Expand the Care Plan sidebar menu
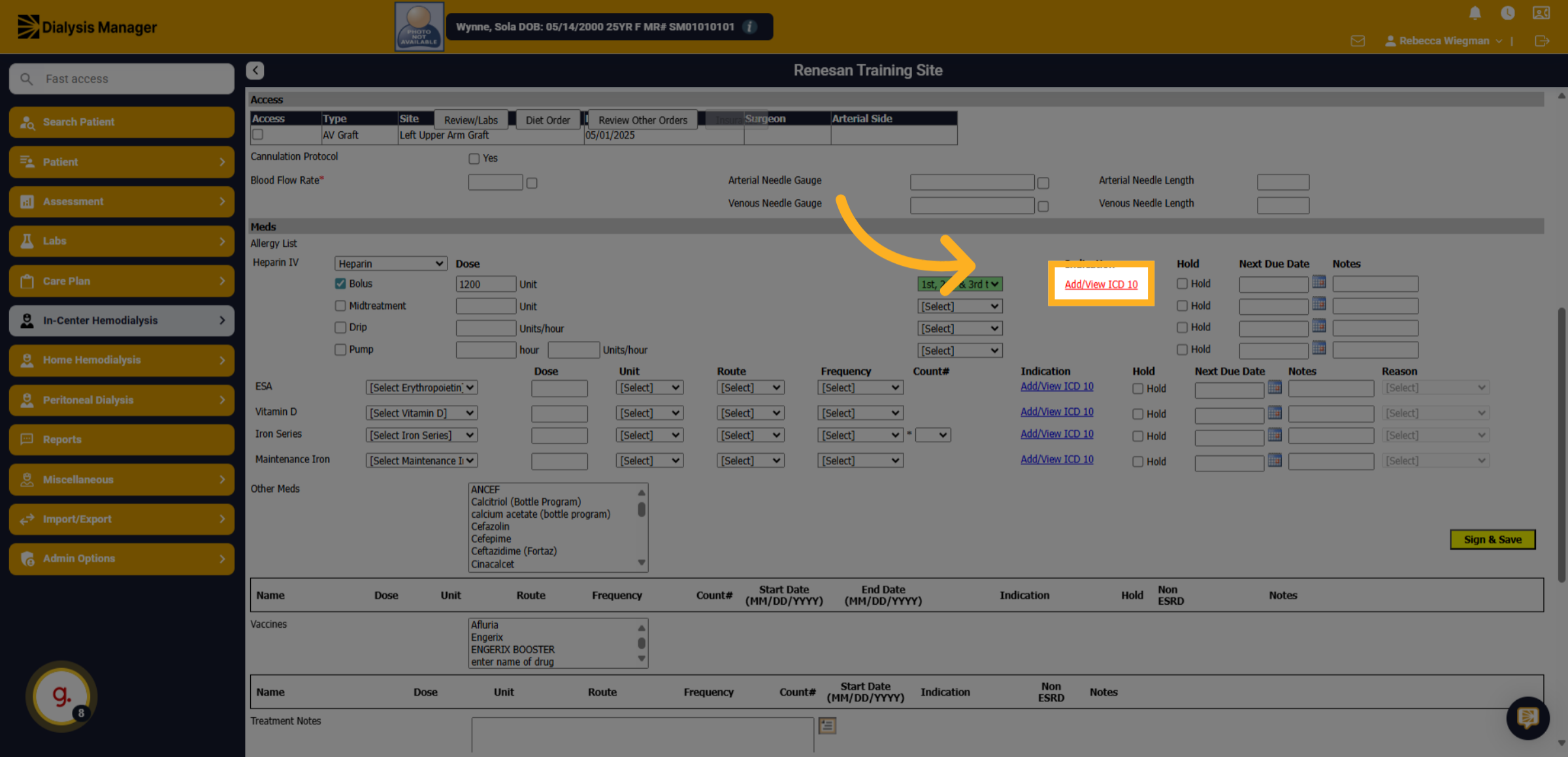This screenshot has width=1568, height=757. [x=122, y=281]
